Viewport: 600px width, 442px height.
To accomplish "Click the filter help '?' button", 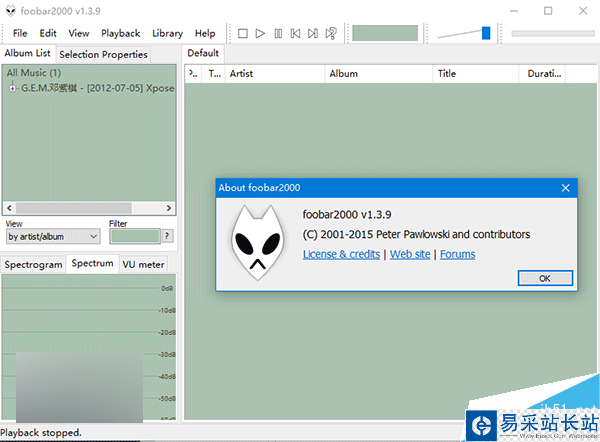I will [167, 236].
